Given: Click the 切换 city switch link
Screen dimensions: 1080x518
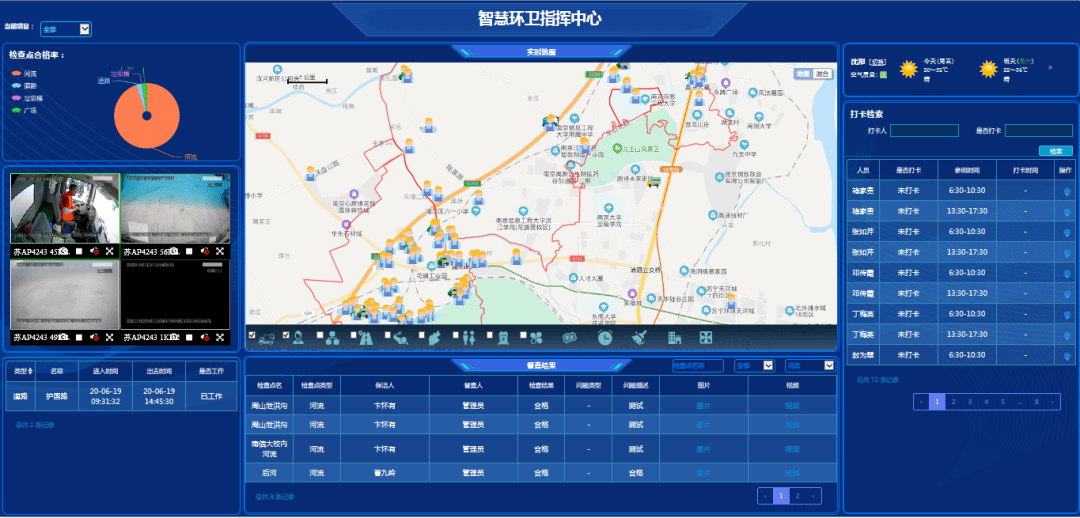Looking at the screenshot, I should click(878, 62).
